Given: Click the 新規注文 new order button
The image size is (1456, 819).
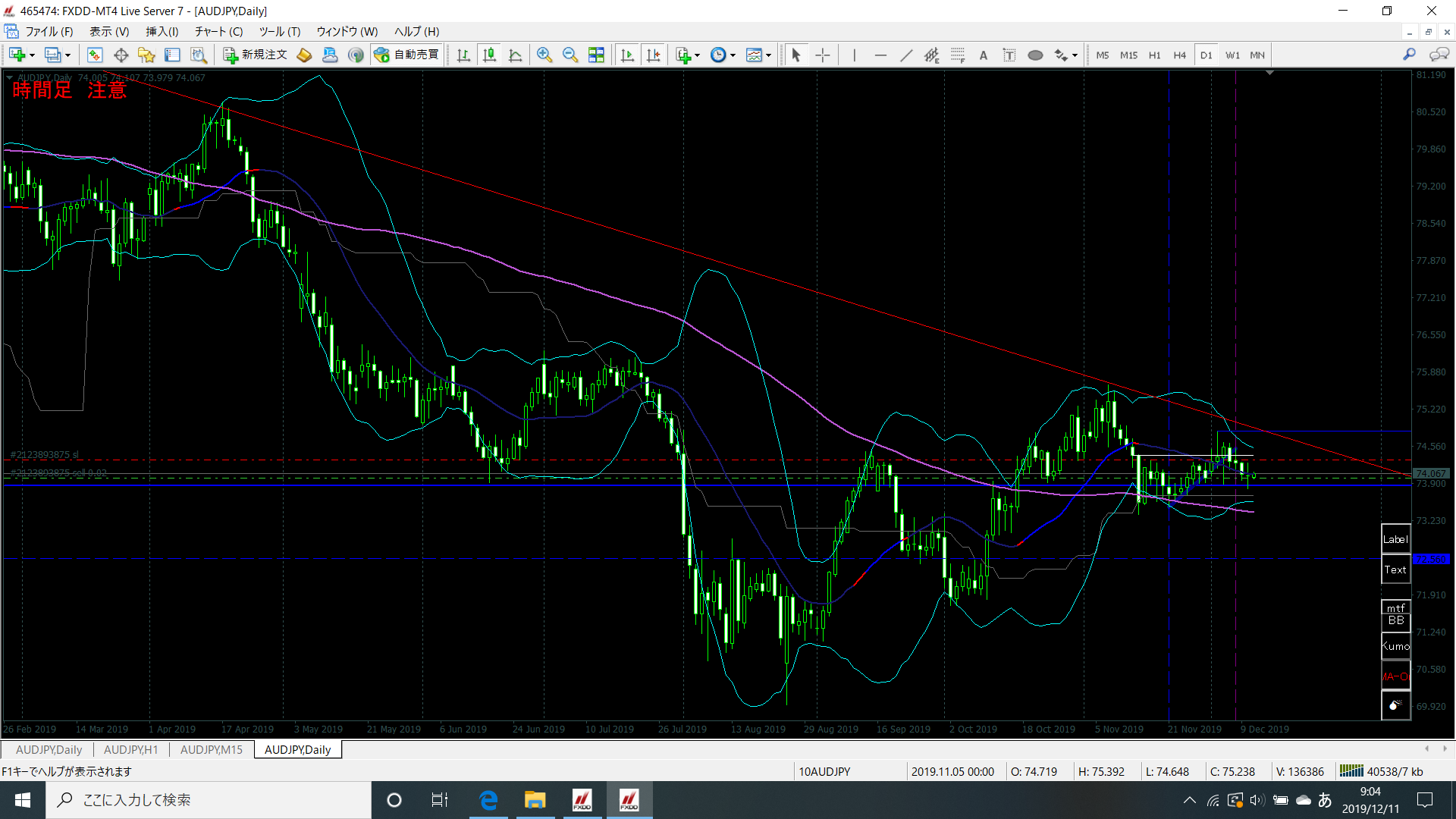Looking at the screenshot, I should [256, 55].
